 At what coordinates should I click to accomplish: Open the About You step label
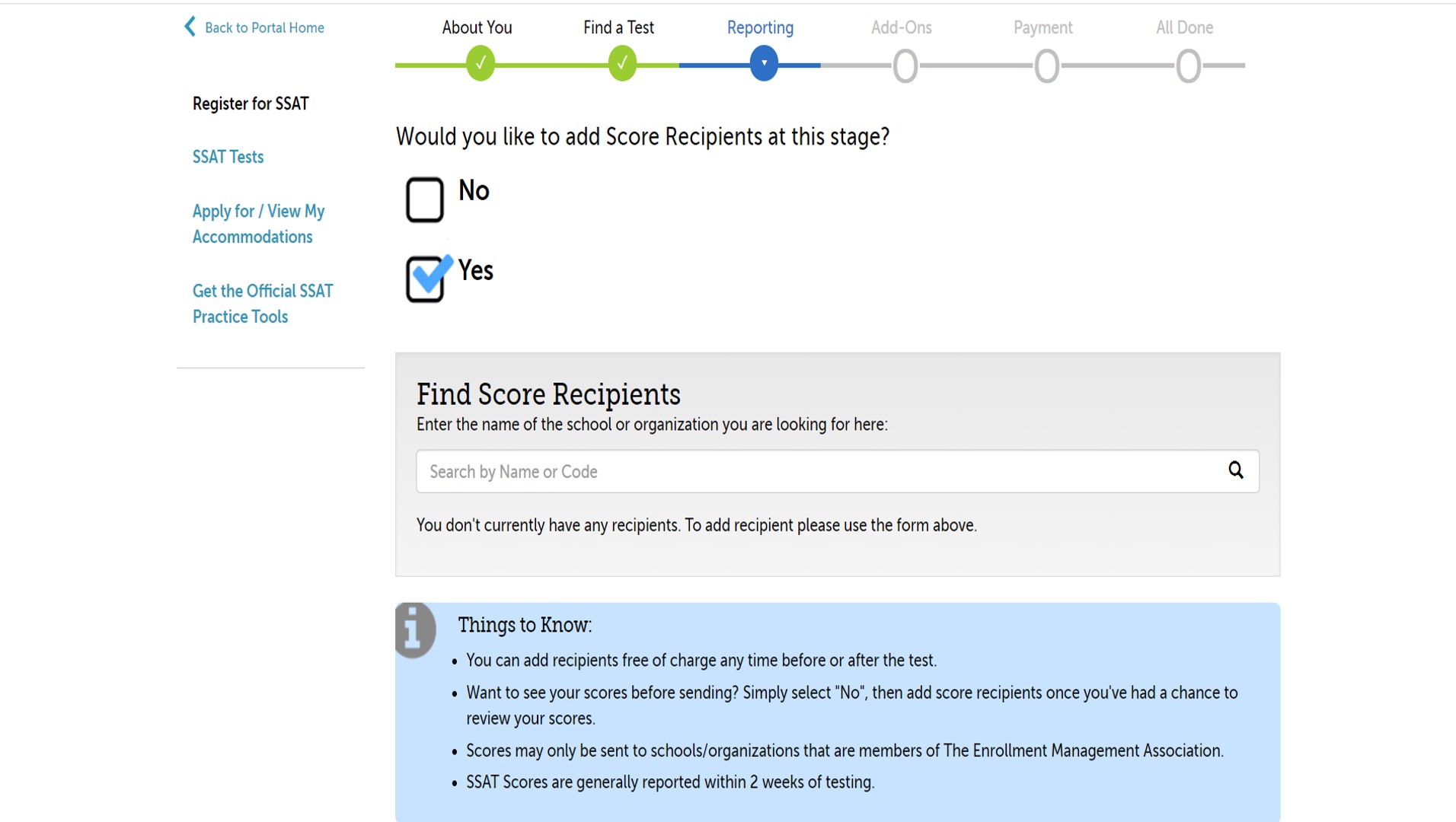(x=477, y=27)
